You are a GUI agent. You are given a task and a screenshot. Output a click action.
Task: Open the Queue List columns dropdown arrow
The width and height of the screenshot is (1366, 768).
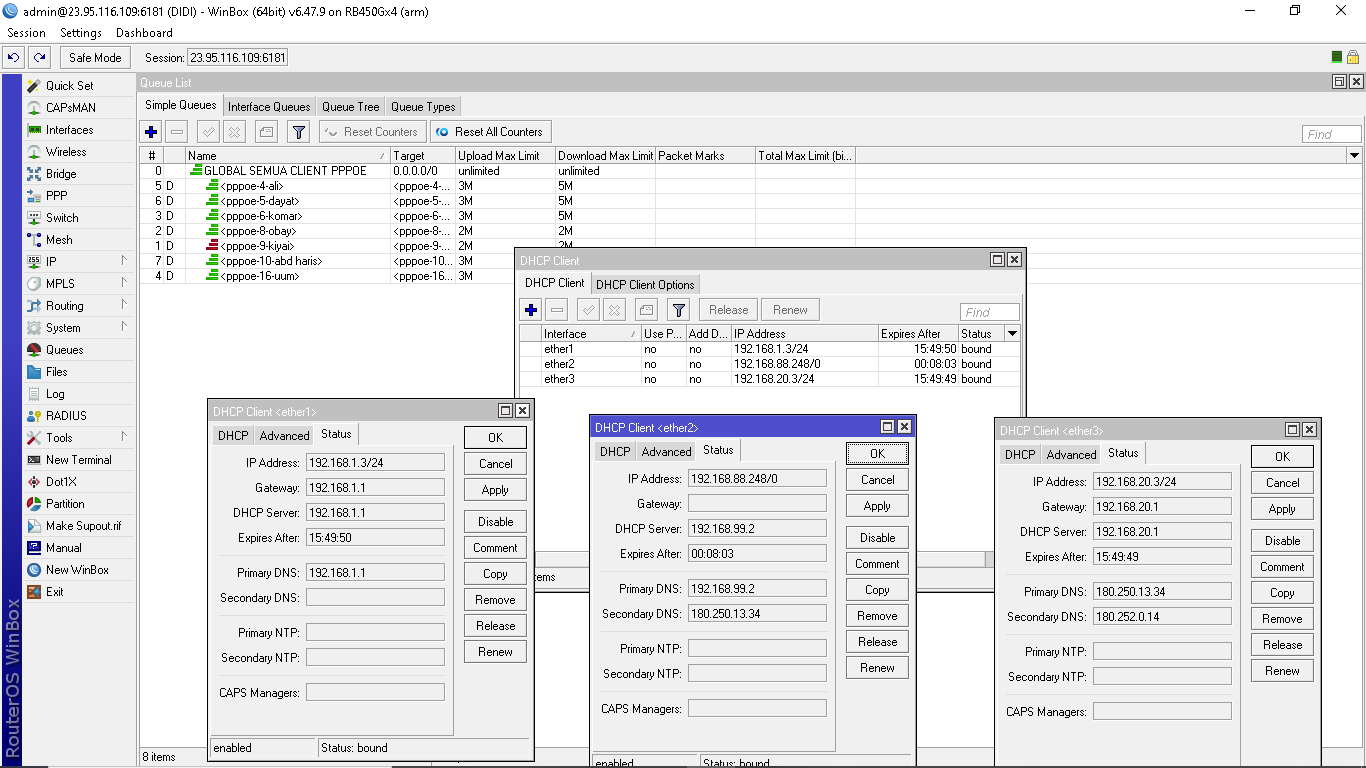pos(1355,156)
